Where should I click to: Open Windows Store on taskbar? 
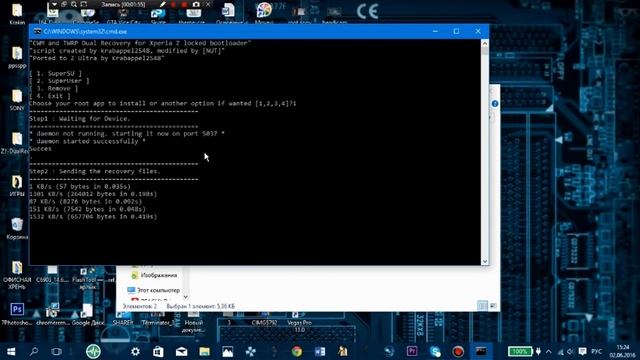pos(158,351)
